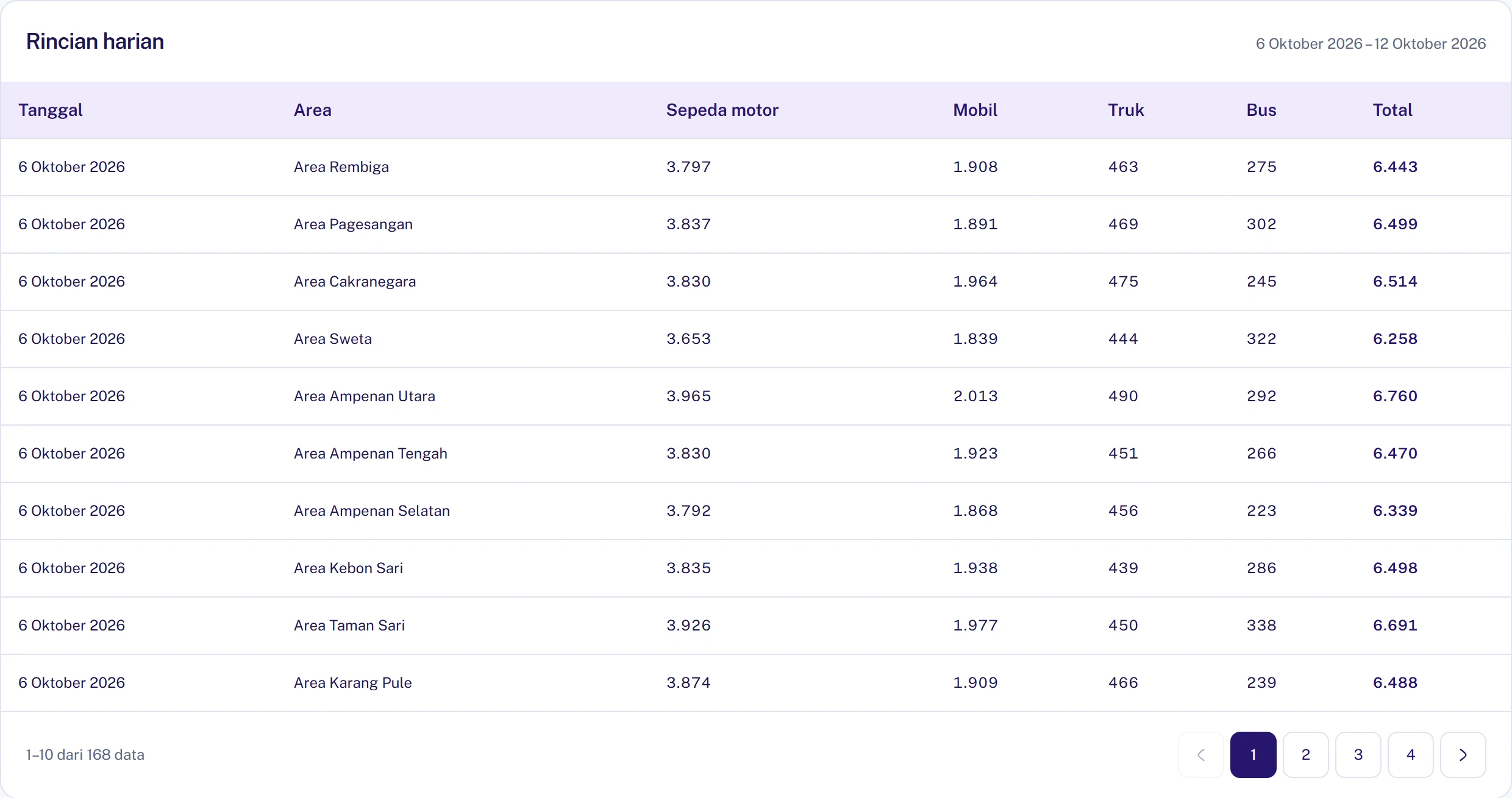Click total value 6.443
1512x800 pixels.
(1395, 167)
